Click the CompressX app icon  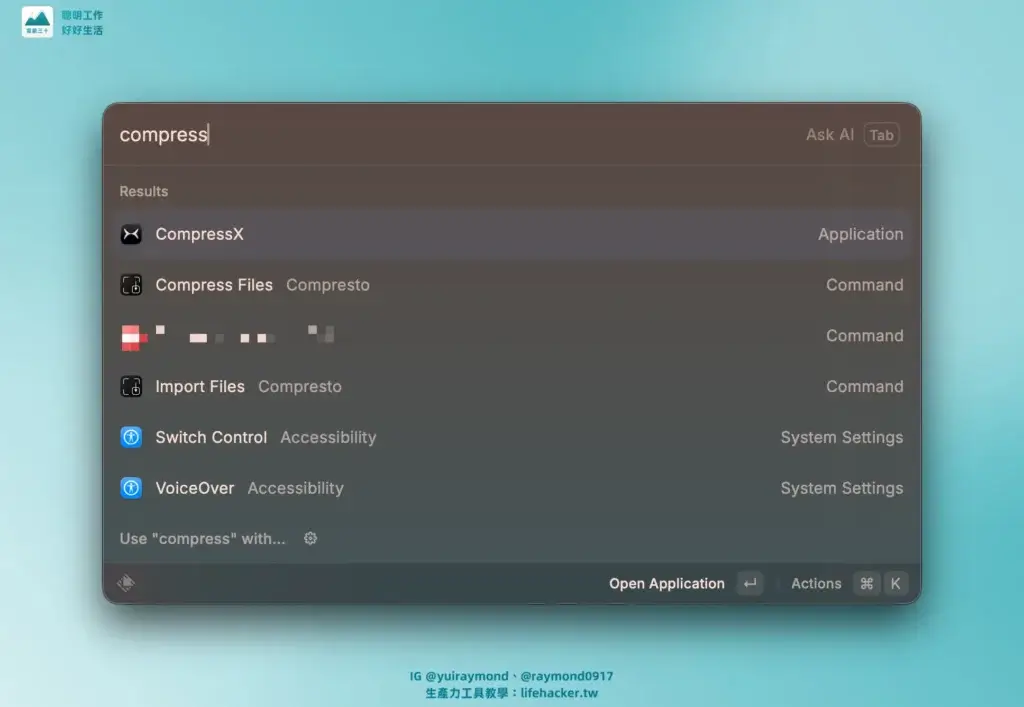pos(131,234)
